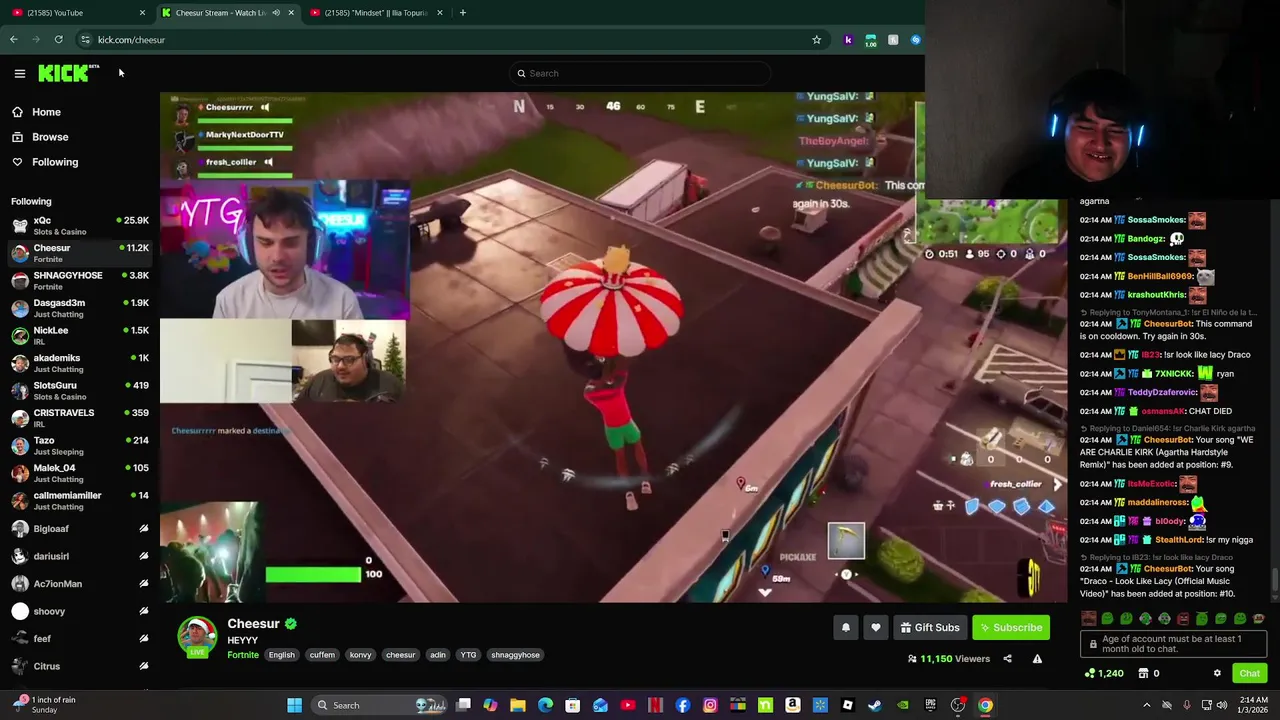Click the taskbar Search box
This screenshot has width=1280, height=720.
(x=380, y=705)
